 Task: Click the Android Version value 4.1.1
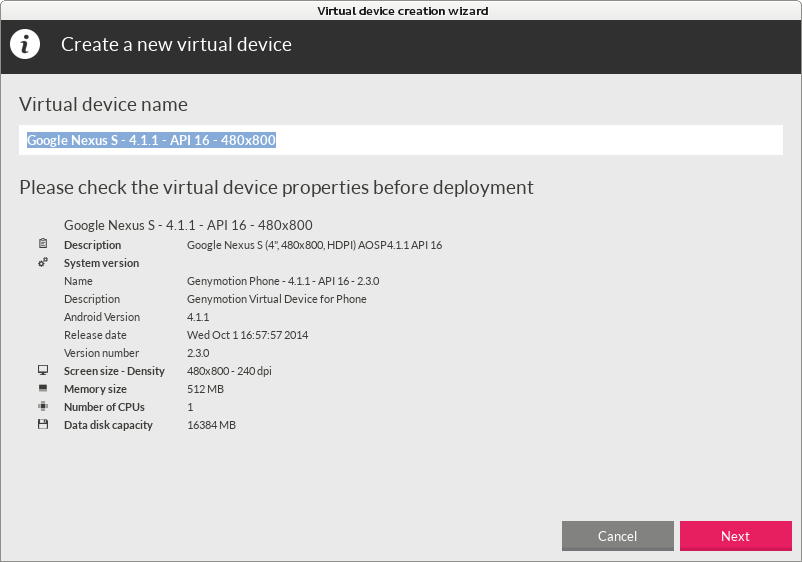[x=198, y=317]
